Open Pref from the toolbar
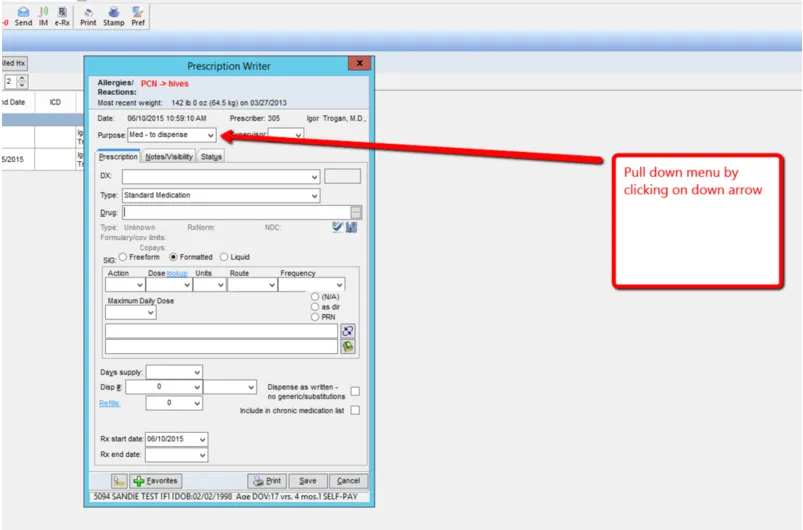The height and width of the screenshot is (530, 803). click(x=137, y=15)
